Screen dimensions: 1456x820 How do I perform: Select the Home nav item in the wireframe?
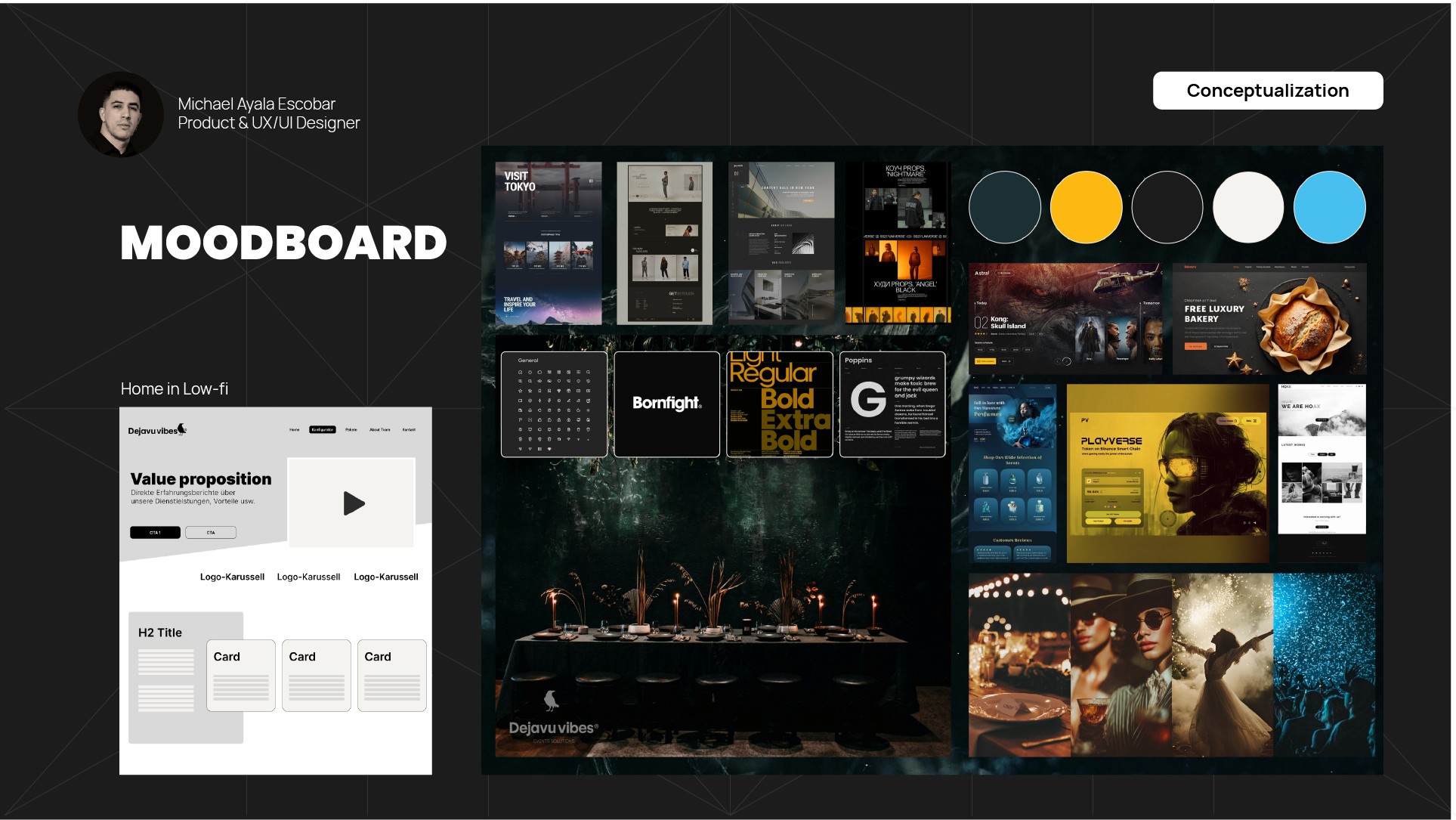pos(295,429)
